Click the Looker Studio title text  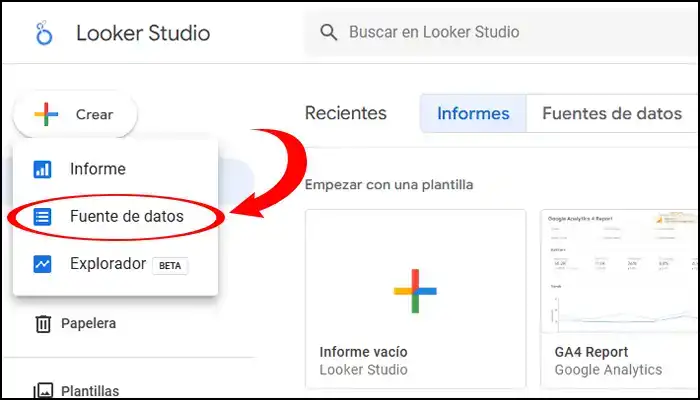(143, 33)
